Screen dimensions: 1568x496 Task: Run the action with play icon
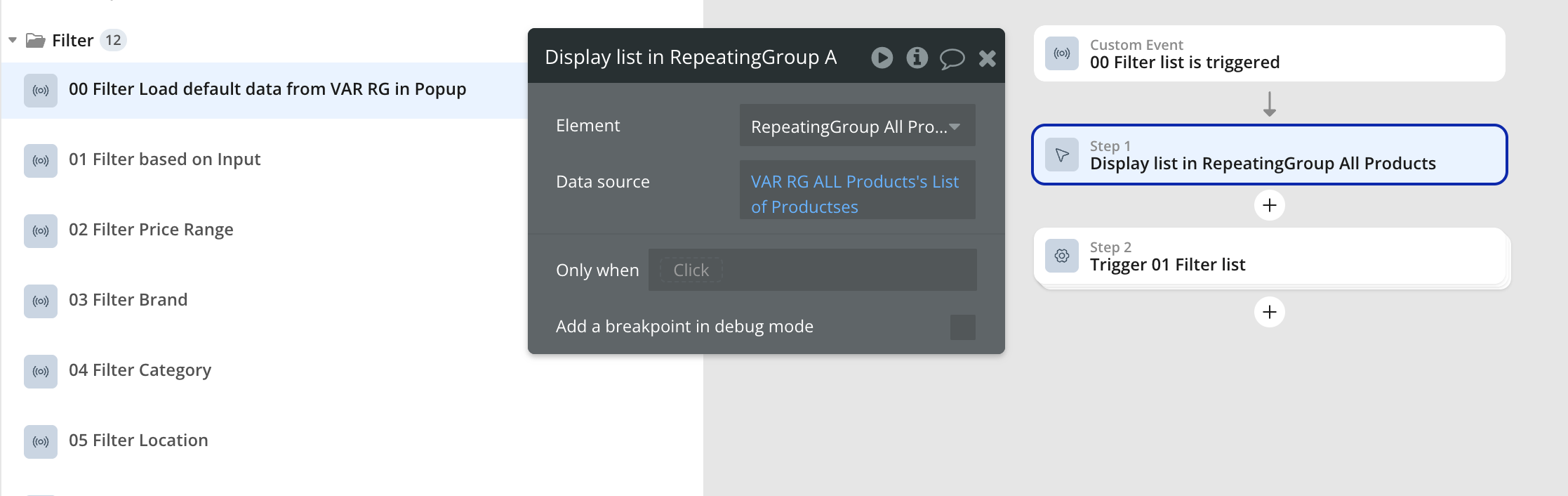point(882,58)
